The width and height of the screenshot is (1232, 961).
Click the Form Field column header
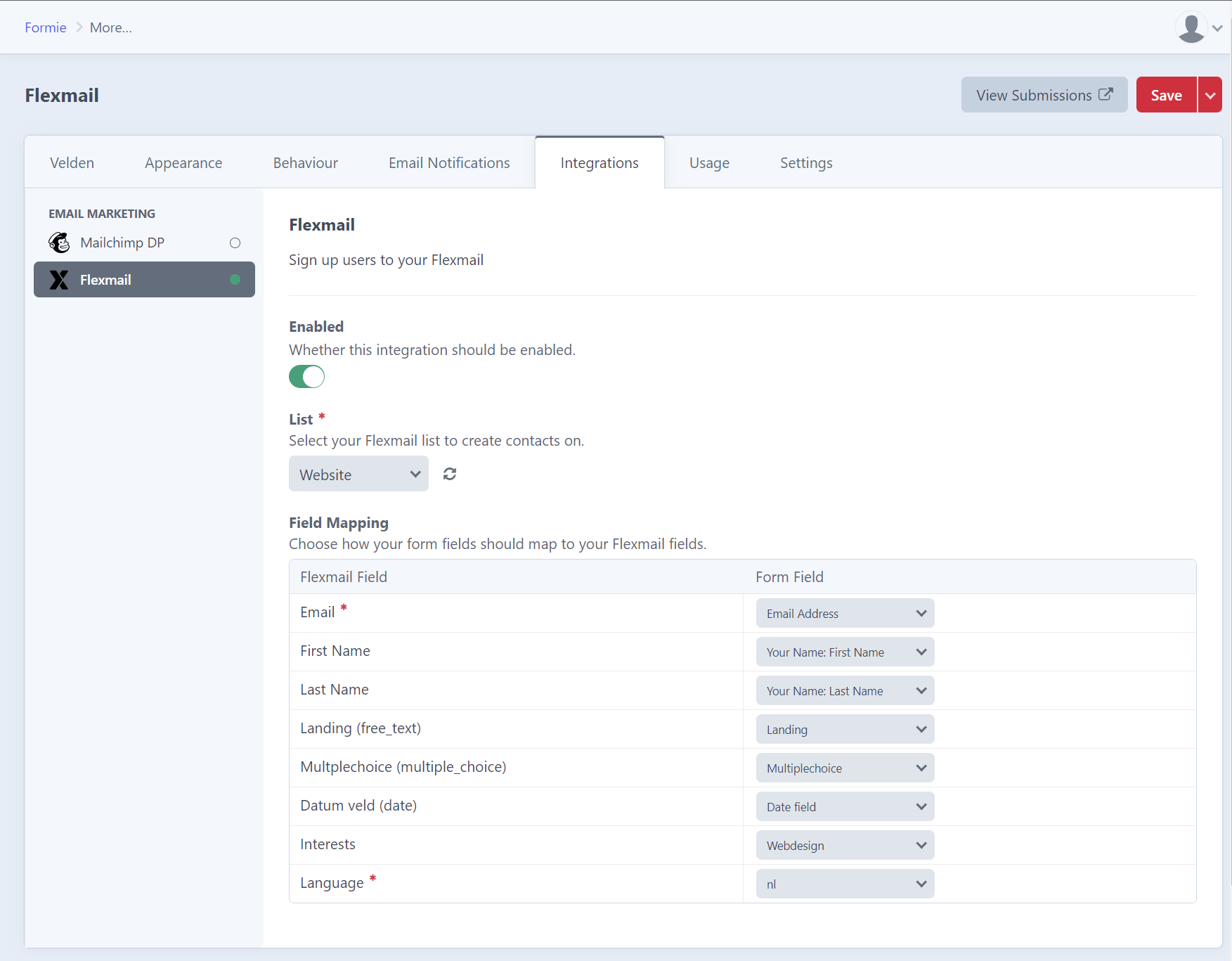[789, 576]
